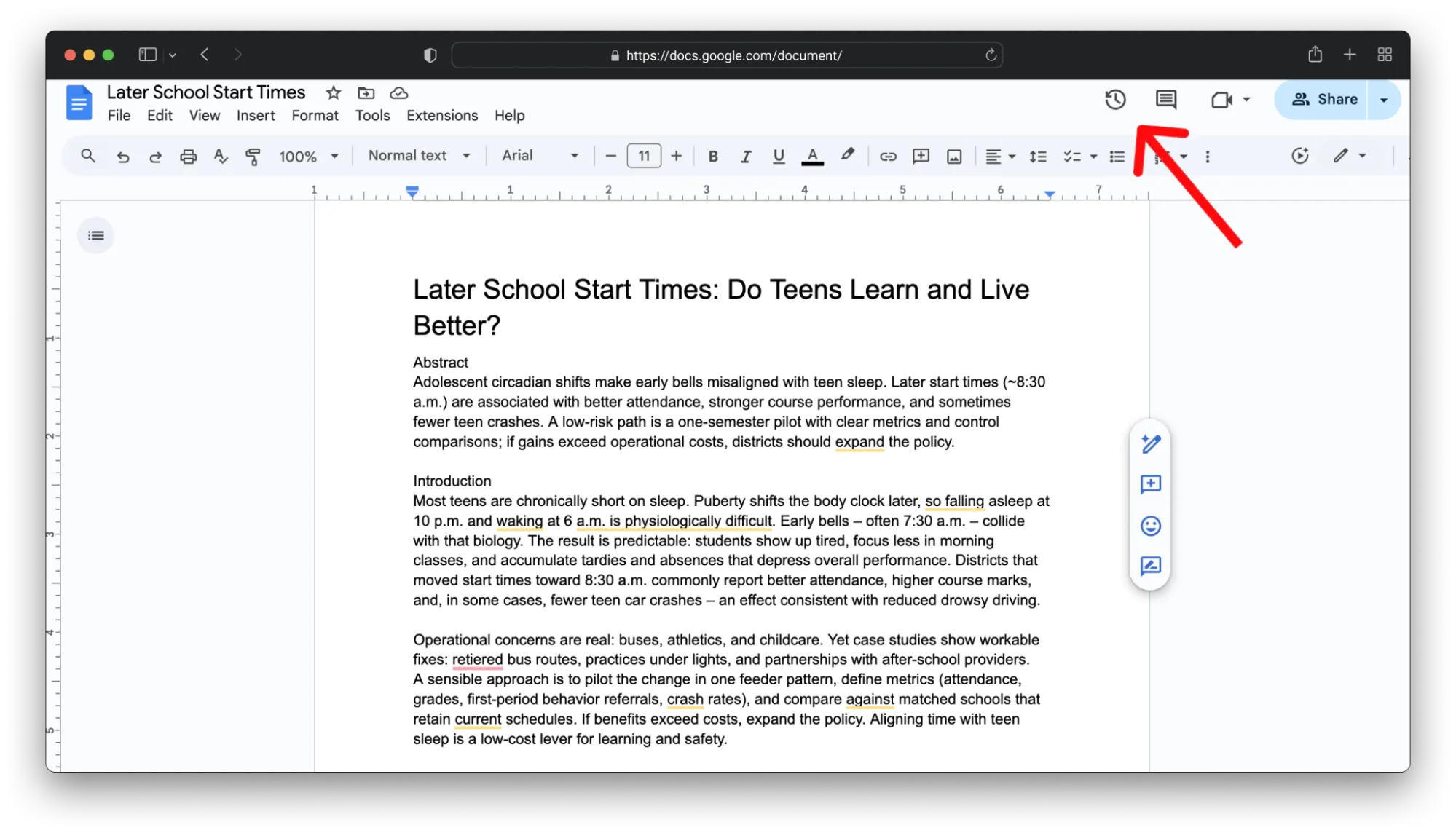
Task: Click the floating add emoji reaction icon
Action: coord(1150,526)
